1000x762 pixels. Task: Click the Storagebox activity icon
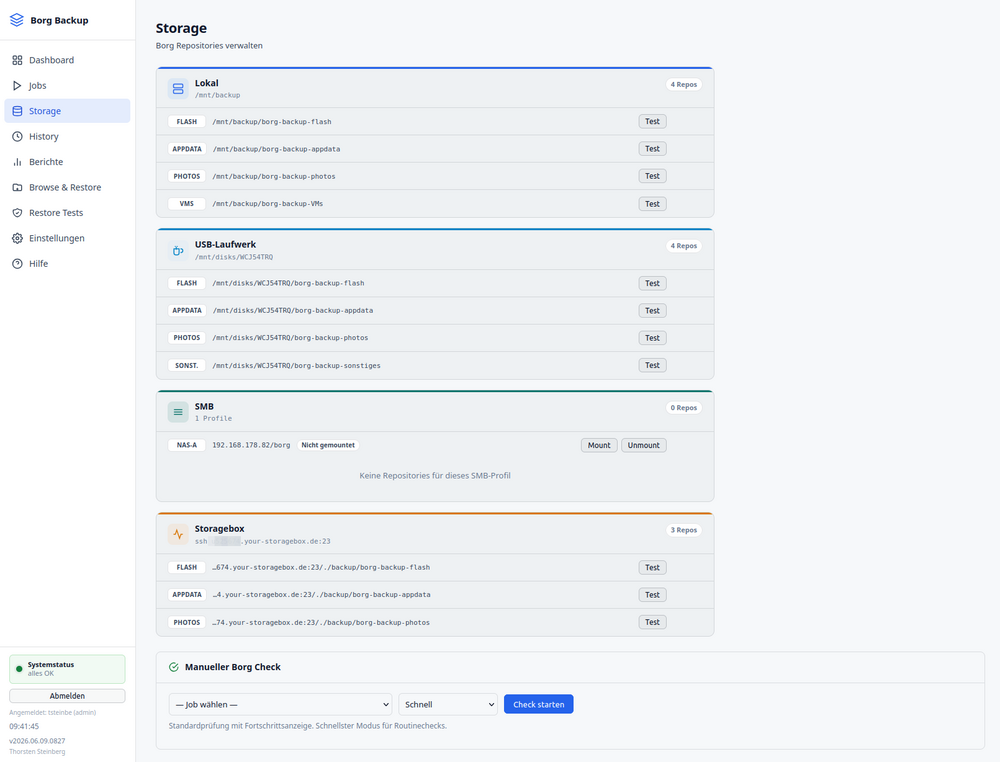click(x=178, y=534)
